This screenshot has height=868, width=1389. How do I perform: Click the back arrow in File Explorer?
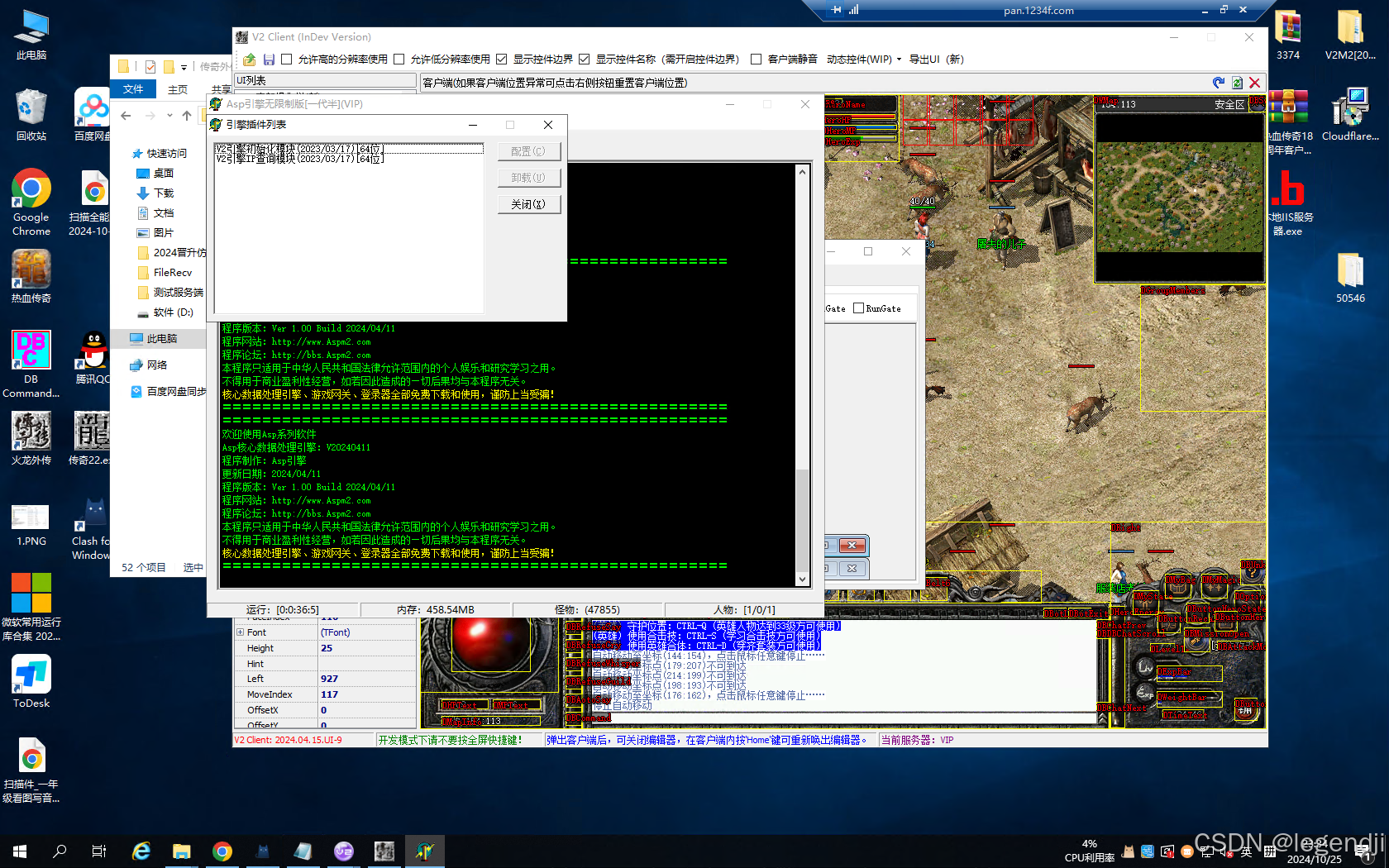coord(126,116)
